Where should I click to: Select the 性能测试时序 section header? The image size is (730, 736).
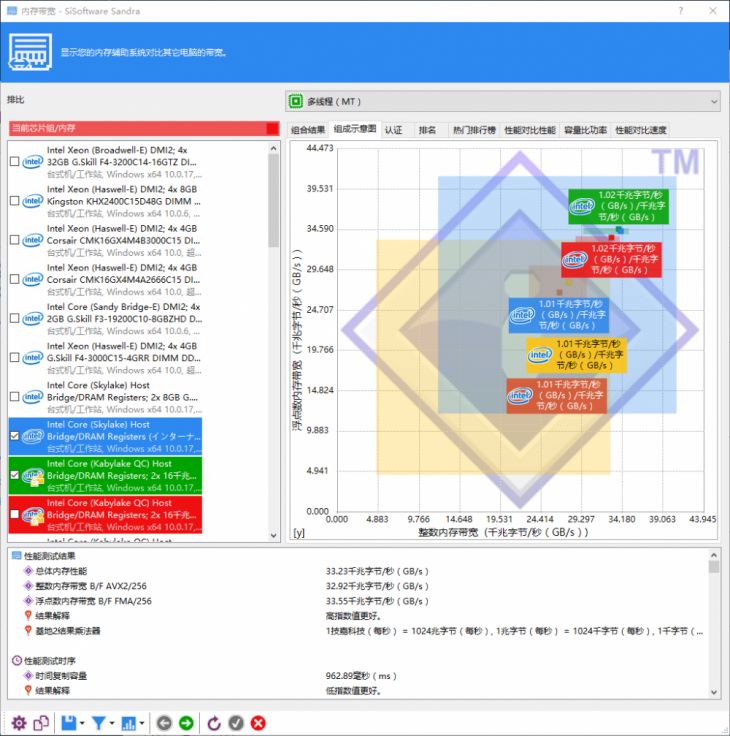[x=49, y=660]
